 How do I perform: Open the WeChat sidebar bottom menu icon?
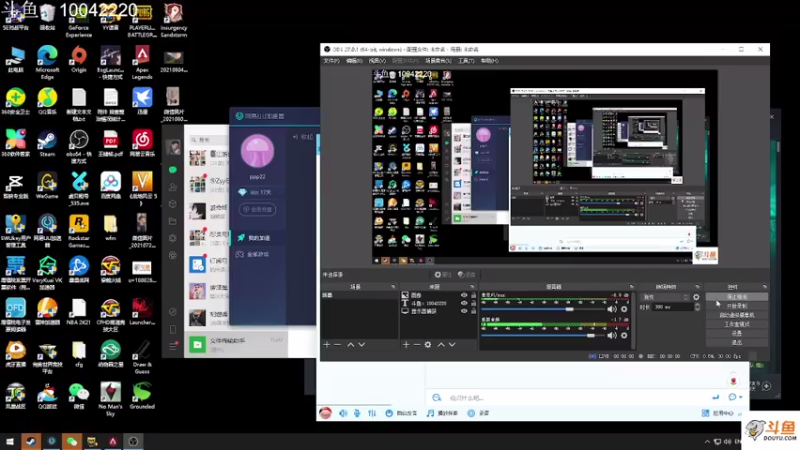tap(173, 346)
